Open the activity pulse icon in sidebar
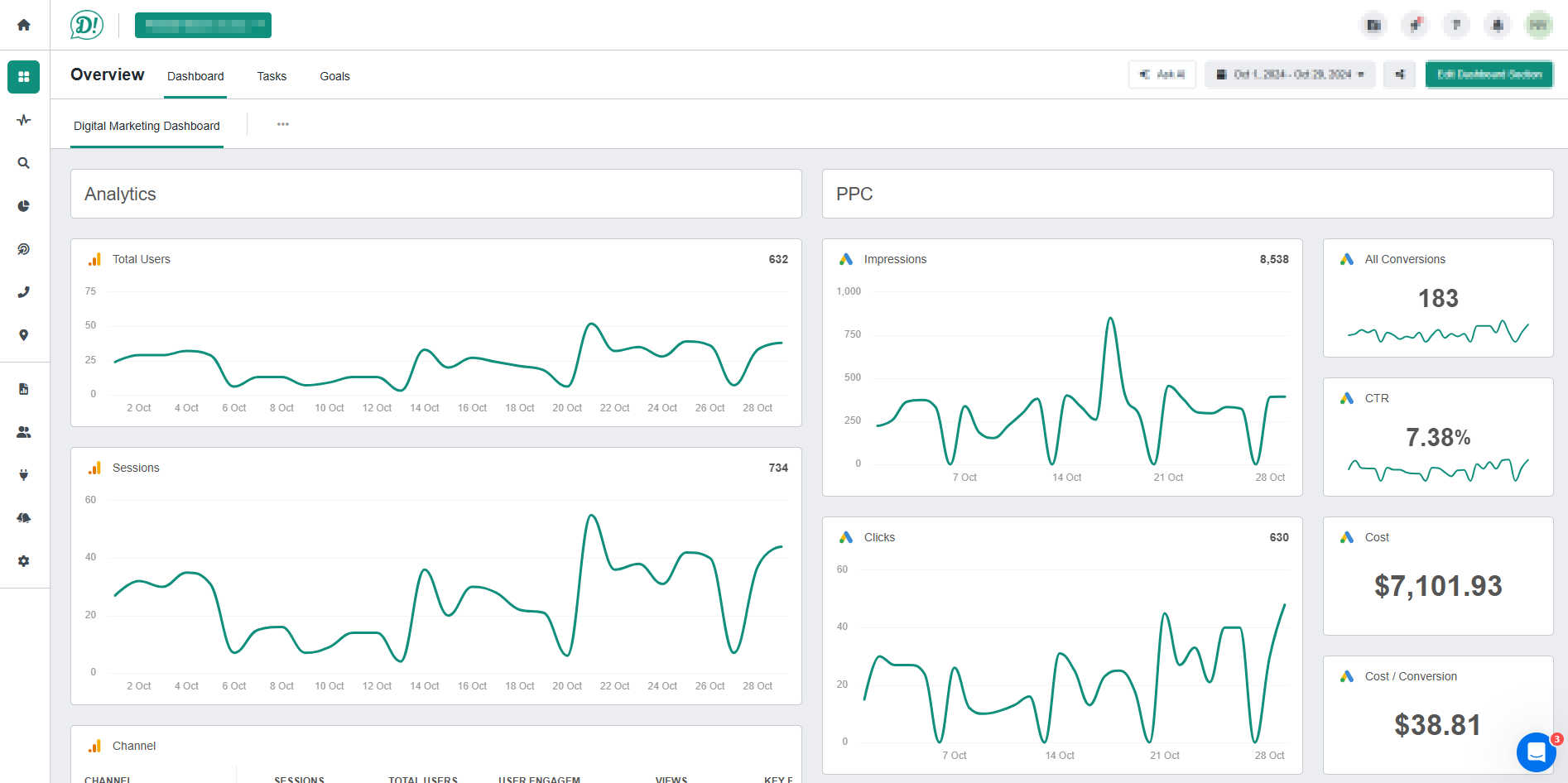 (x=24, y=120)
